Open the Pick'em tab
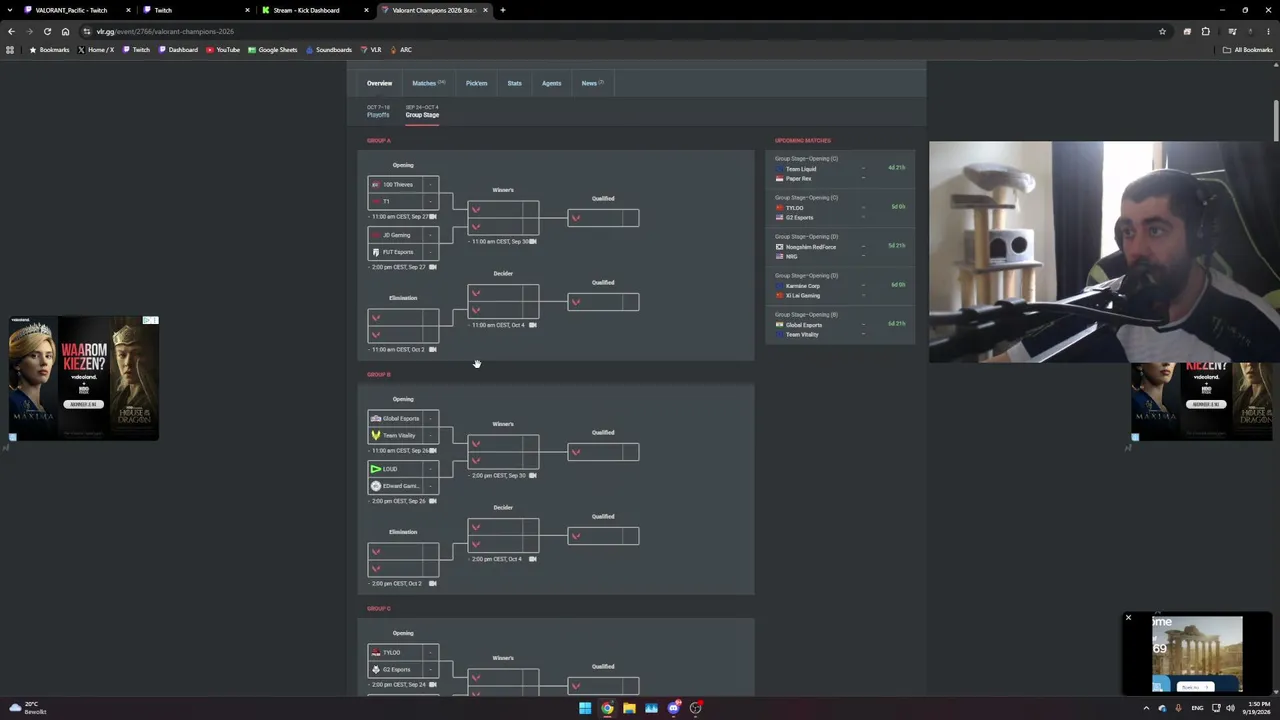 coord(477,83)
